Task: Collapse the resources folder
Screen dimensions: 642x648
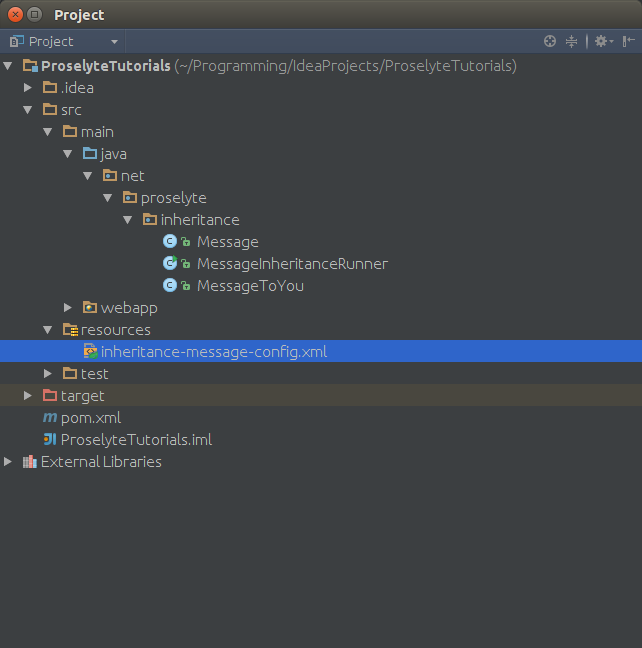Action: [48, 330]
